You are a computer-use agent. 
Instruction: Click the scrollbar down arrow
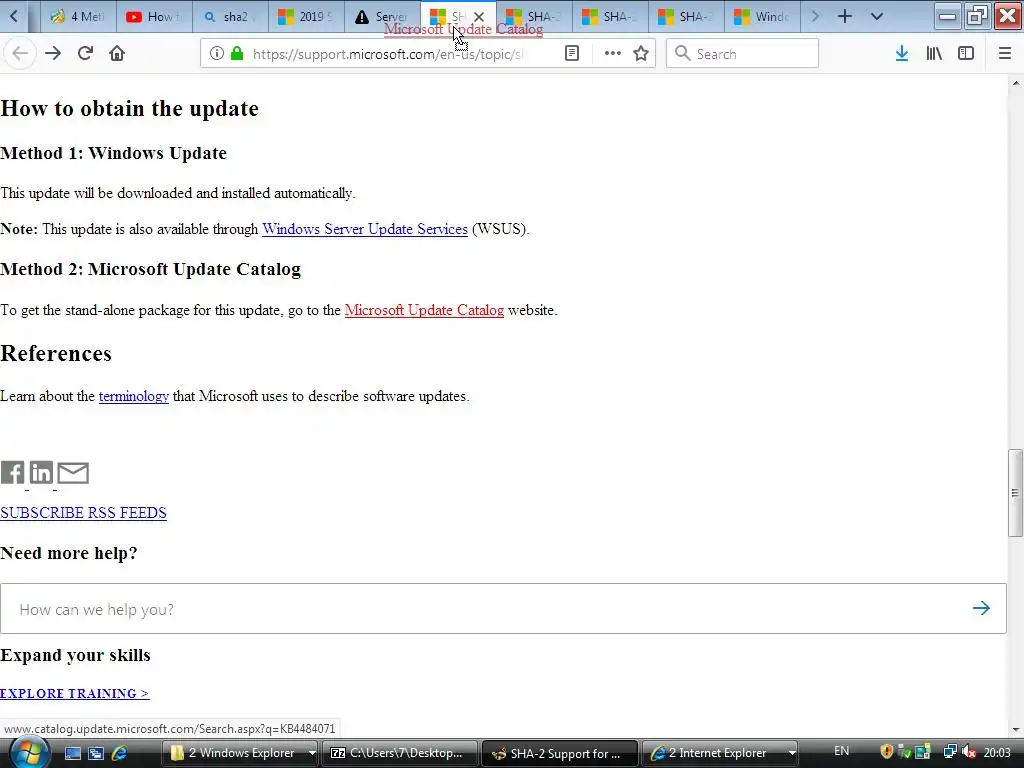(1016, 729)
